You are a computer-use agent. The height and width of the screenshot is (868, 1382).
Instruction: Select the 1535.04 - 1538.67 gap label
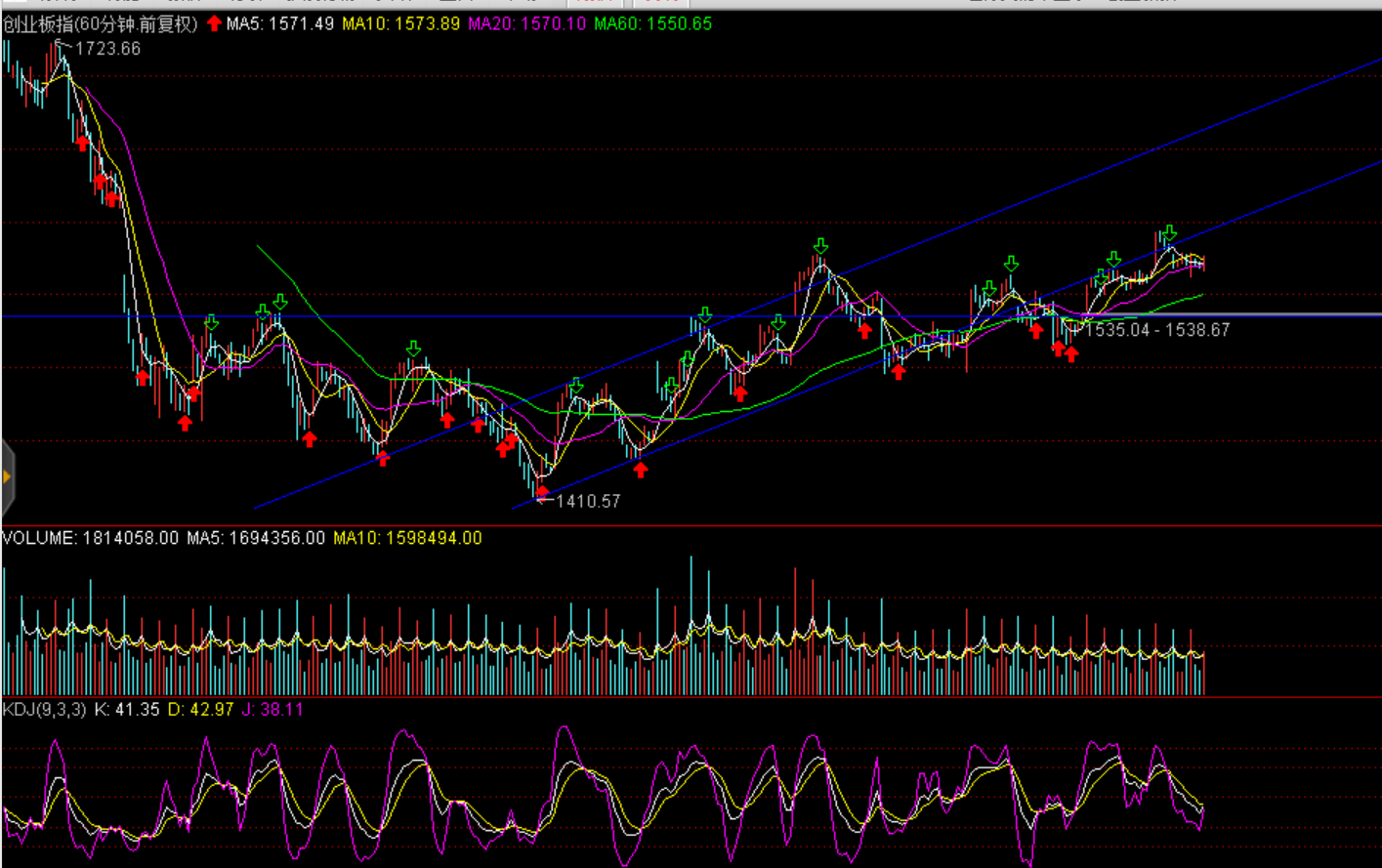pos(1157,330)
